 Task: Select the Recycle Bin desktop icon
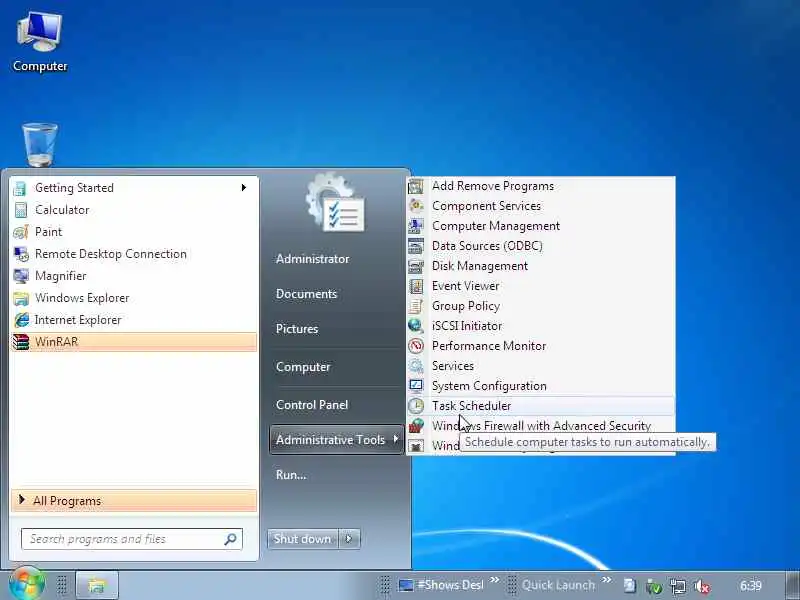[40, 144]
